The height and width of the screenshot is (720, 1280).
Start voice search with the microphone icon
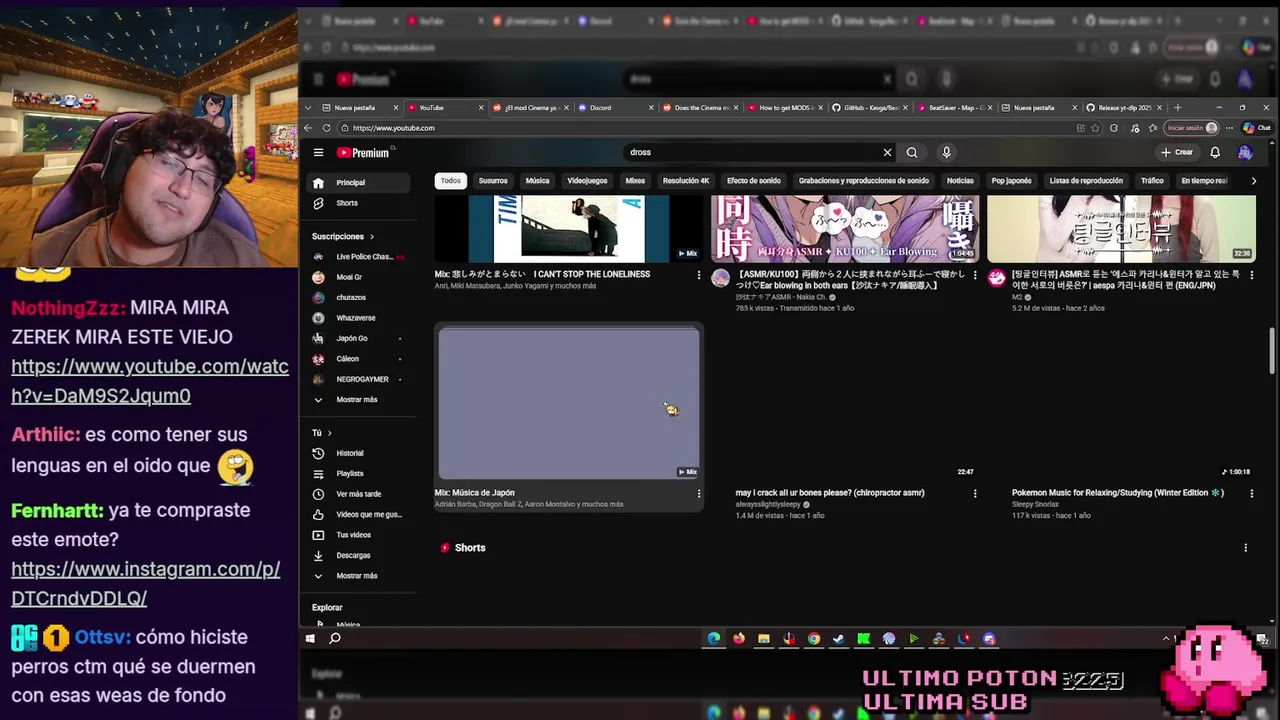(946, 153)
